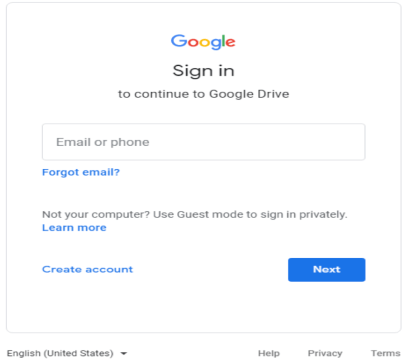
Task: Click the 'to continue to Google Drive' subtitle
Action: pyautogui.click(x=203, y=94)
